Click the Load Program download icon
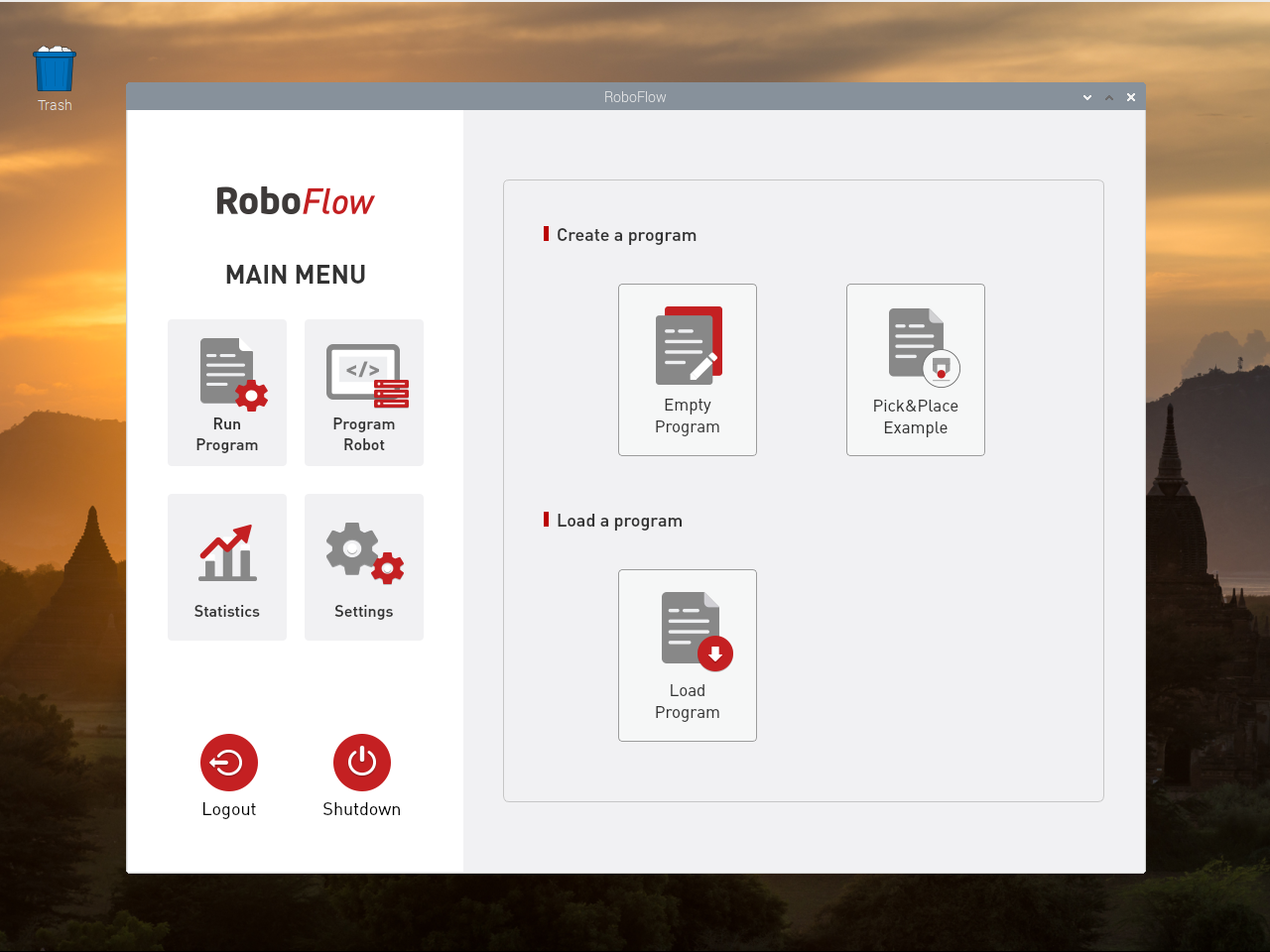The image size is (1270, 952). 714,654
